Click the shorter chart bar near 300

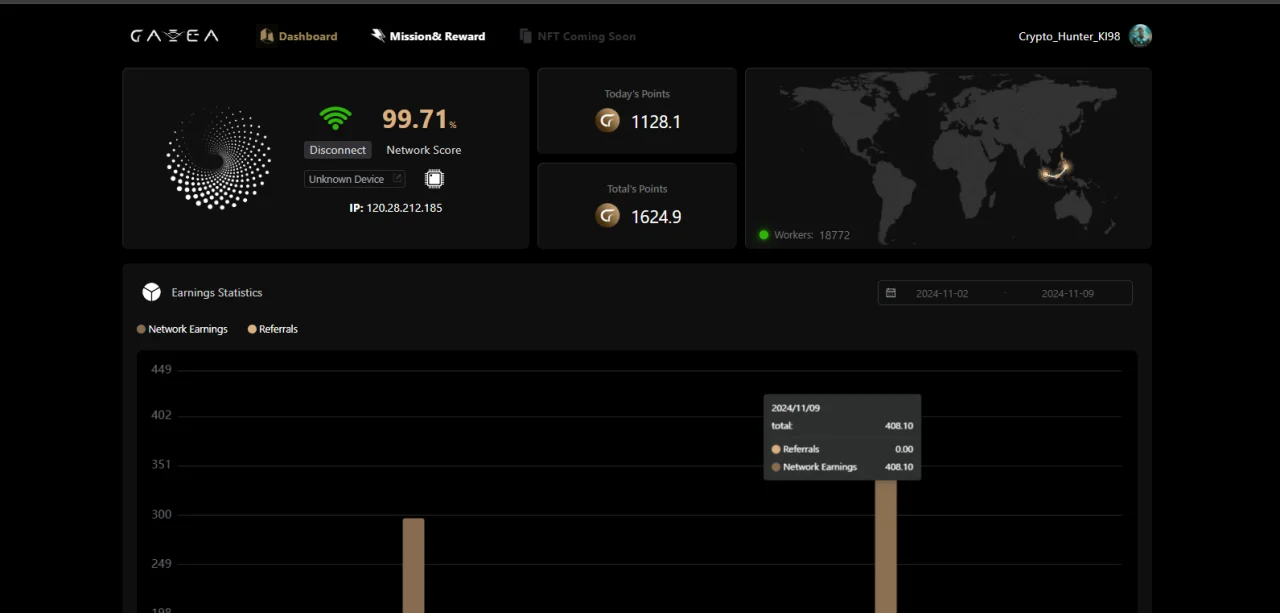pos(414,565)
